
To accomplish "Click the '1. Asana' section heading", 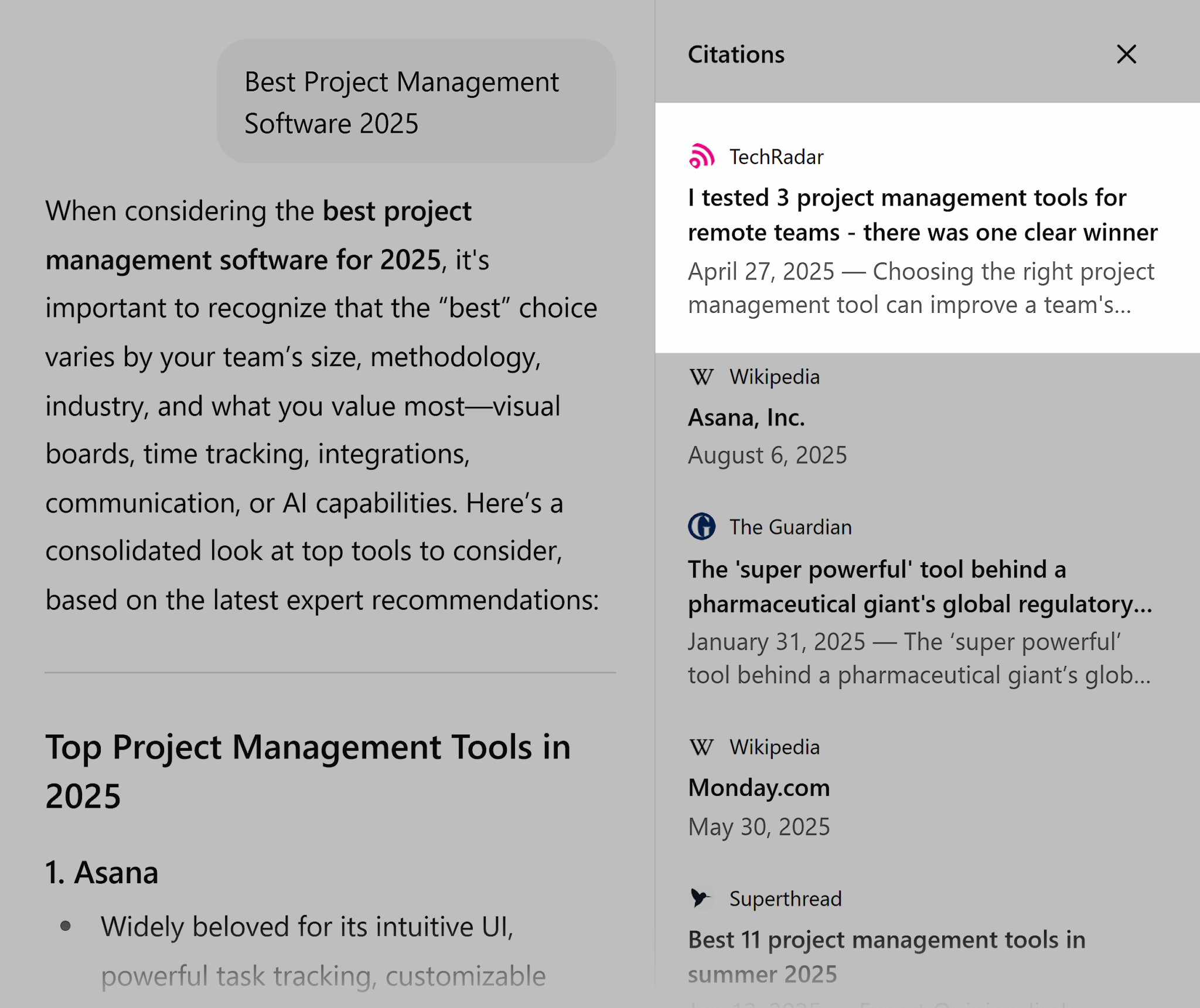I will 102,872.
